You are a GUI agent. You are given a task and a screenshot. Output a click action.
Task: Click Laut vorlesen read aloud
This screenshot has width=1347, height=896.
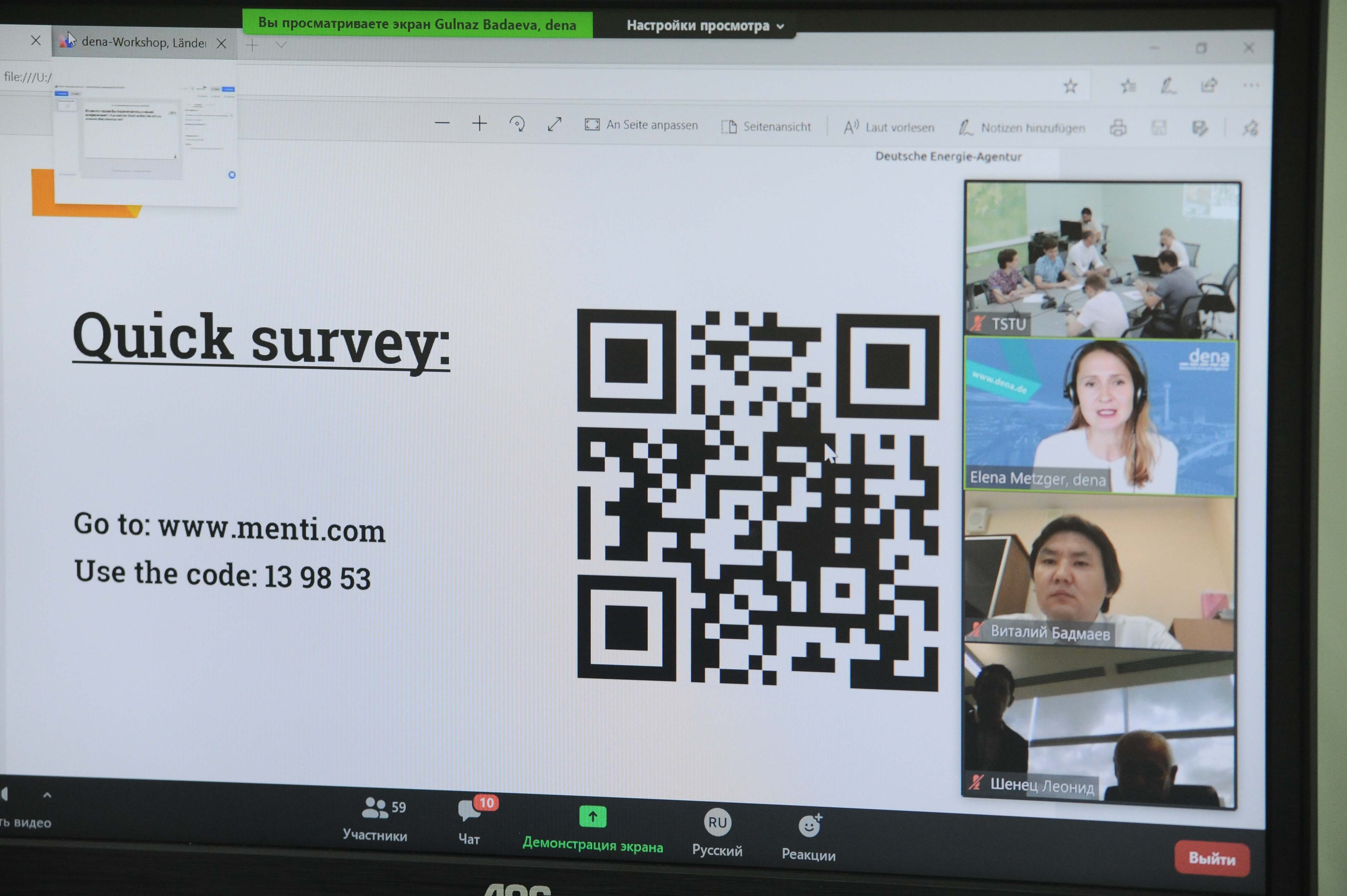[x=889, y=128]
